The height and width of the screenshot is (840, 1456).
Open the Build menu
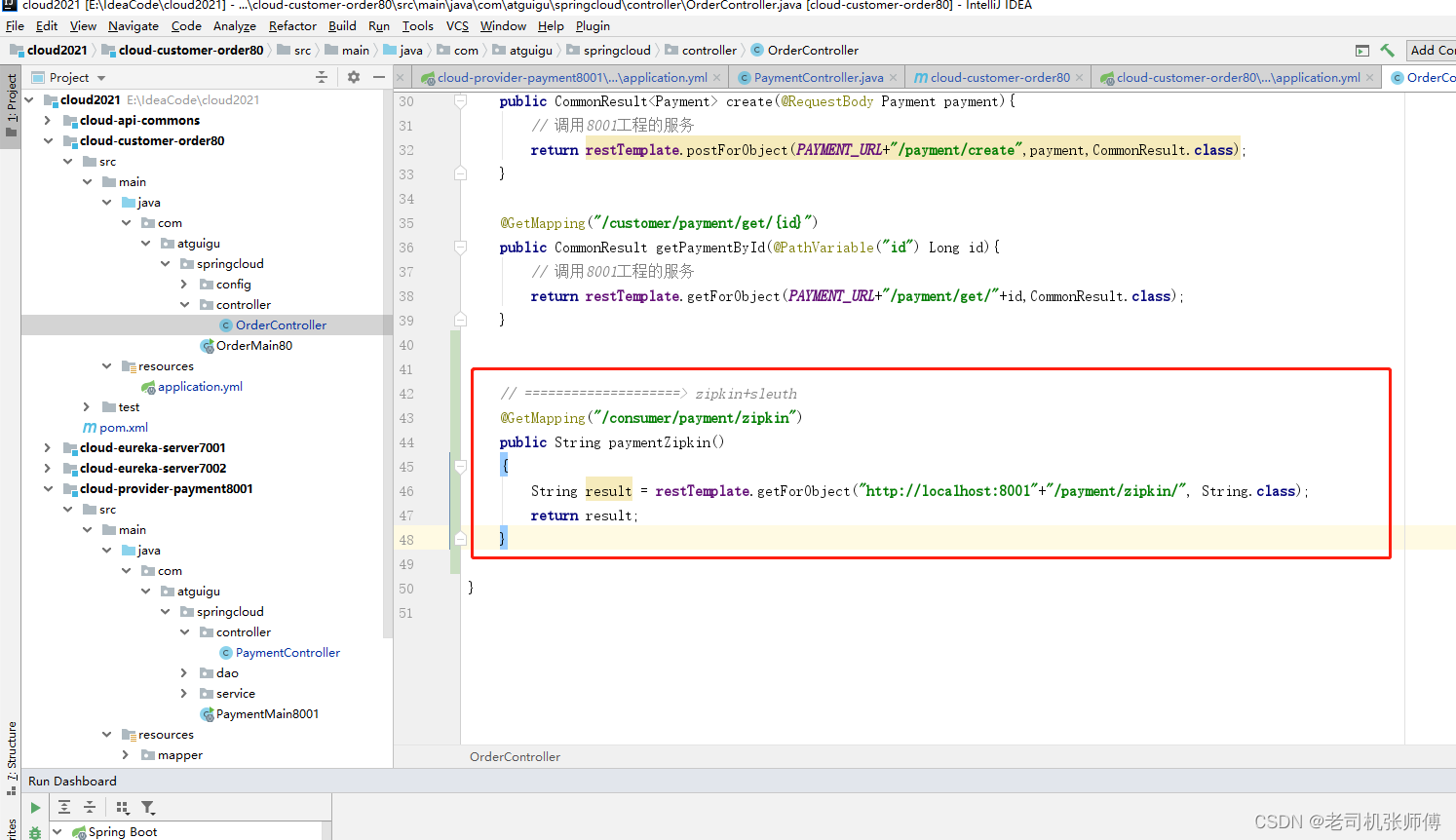342,26
